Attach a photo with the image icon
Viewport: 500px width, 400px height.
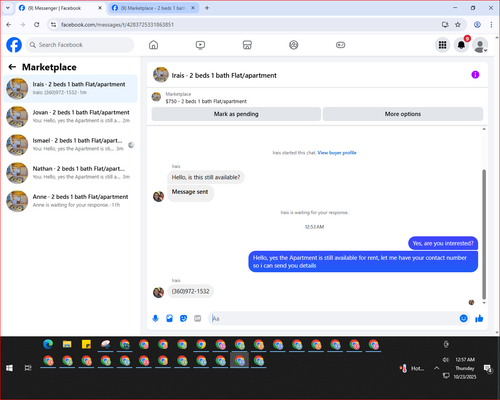click(169, 318)
